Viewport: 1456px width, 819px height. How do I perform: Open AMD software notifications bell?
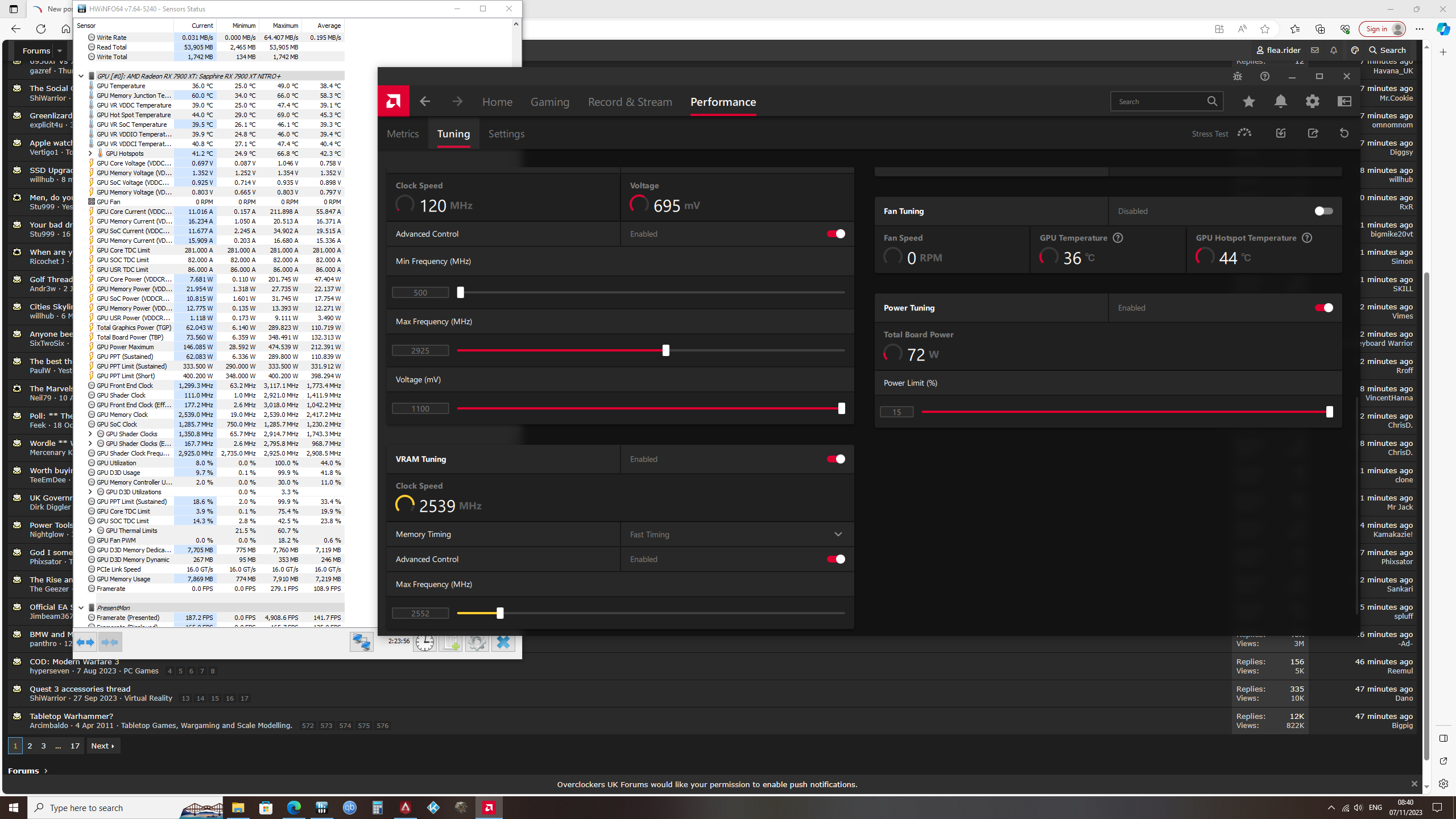point(1280,101)
